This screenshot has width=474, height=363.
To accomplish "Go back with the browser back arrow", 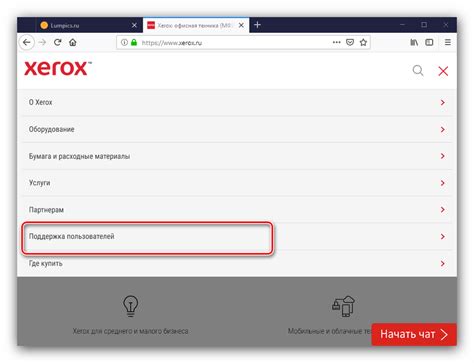I will pyautogui.click(x=27, y=42).
